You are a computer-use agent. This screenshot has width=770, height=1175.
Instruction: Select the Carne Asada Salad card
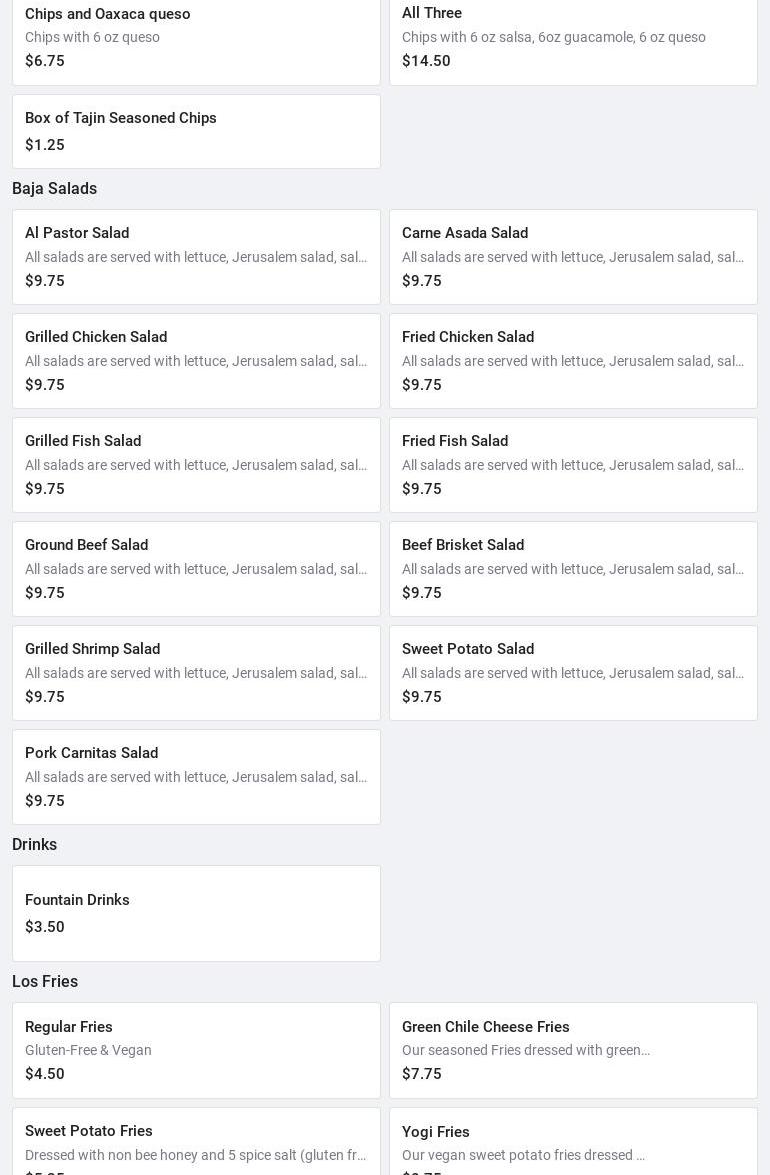(573, 257)
